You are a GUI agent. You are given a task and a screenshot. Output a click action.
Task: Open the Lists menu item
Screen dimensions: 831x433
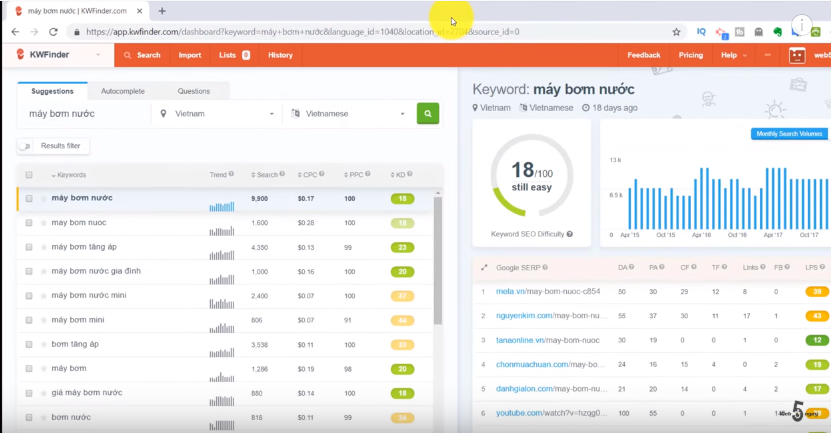coord(234,55)
